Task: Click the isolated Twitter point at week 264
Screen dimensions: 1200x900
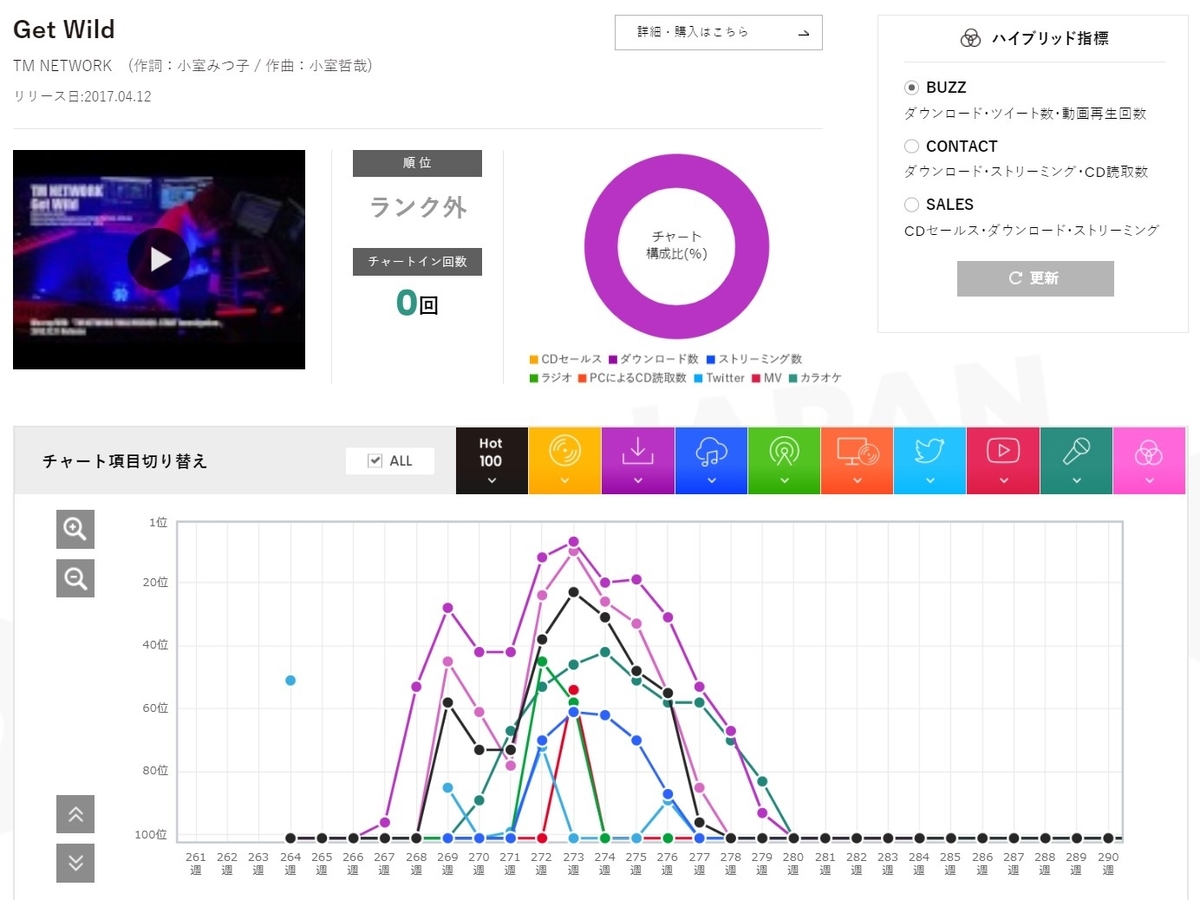Action: [x=290, y=680]
